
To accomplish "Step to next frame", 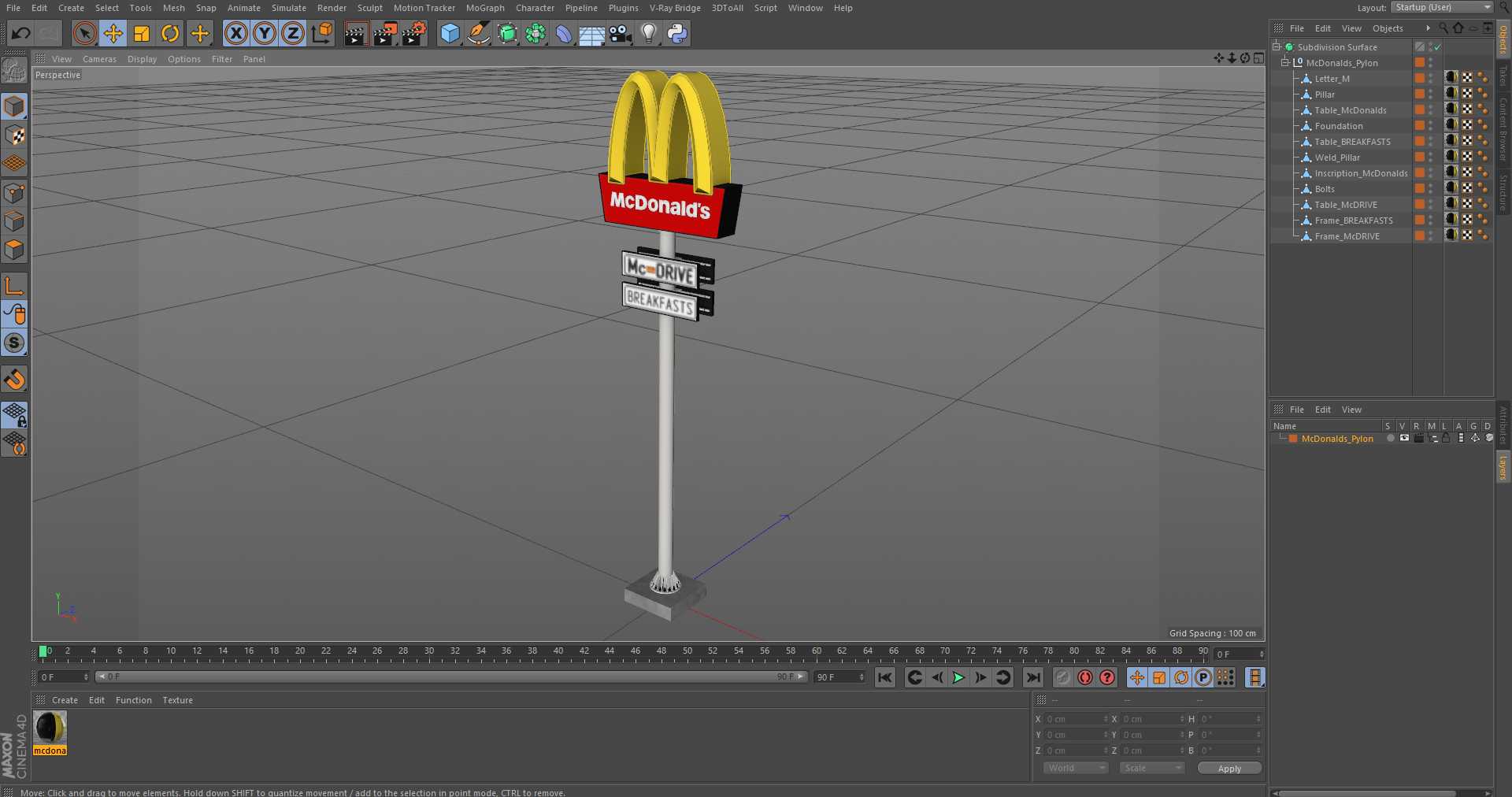I will point(980,677).
